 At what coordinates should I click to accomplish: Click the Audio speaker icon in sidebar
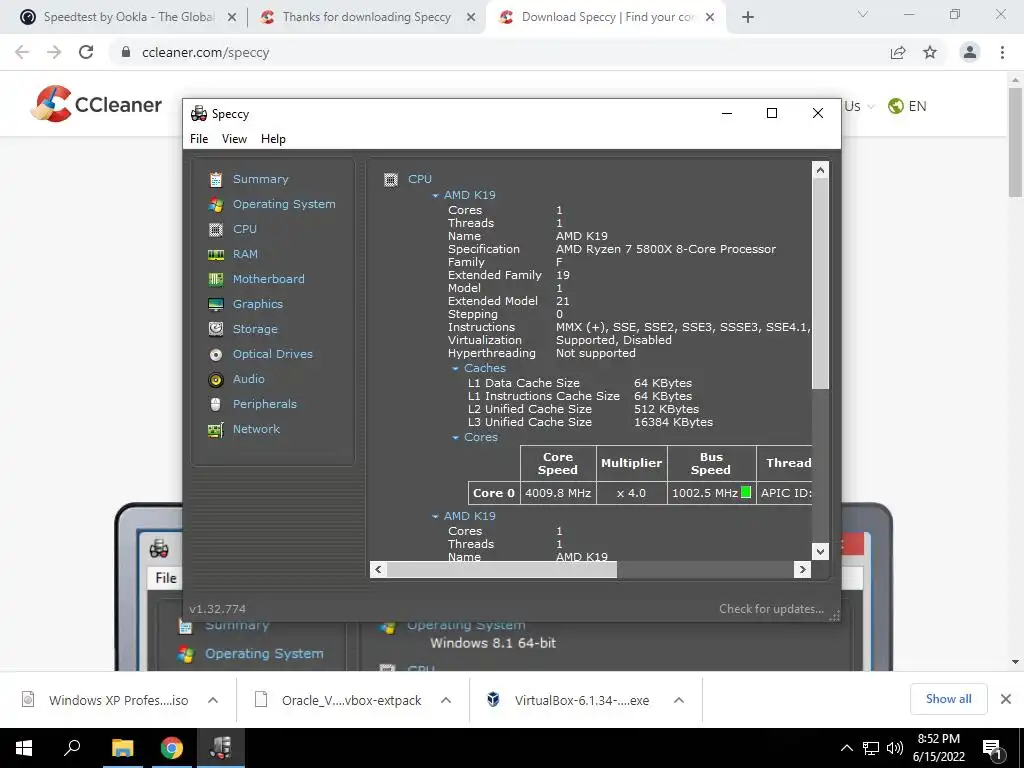(216, 379)
